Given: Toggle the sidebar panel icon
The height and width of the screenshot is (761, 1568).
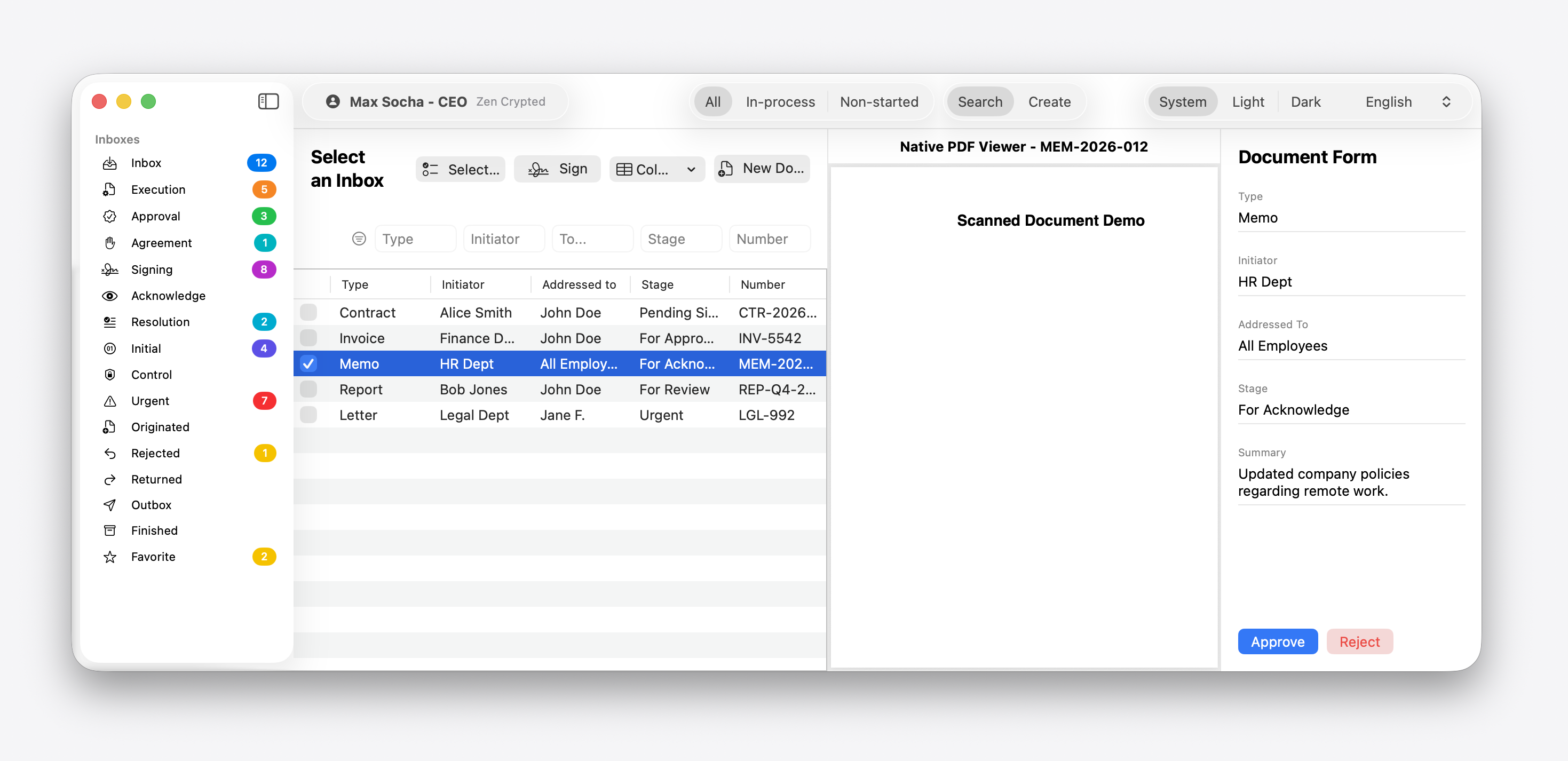Looking at the screenshot, I should [x=268, y=101].
